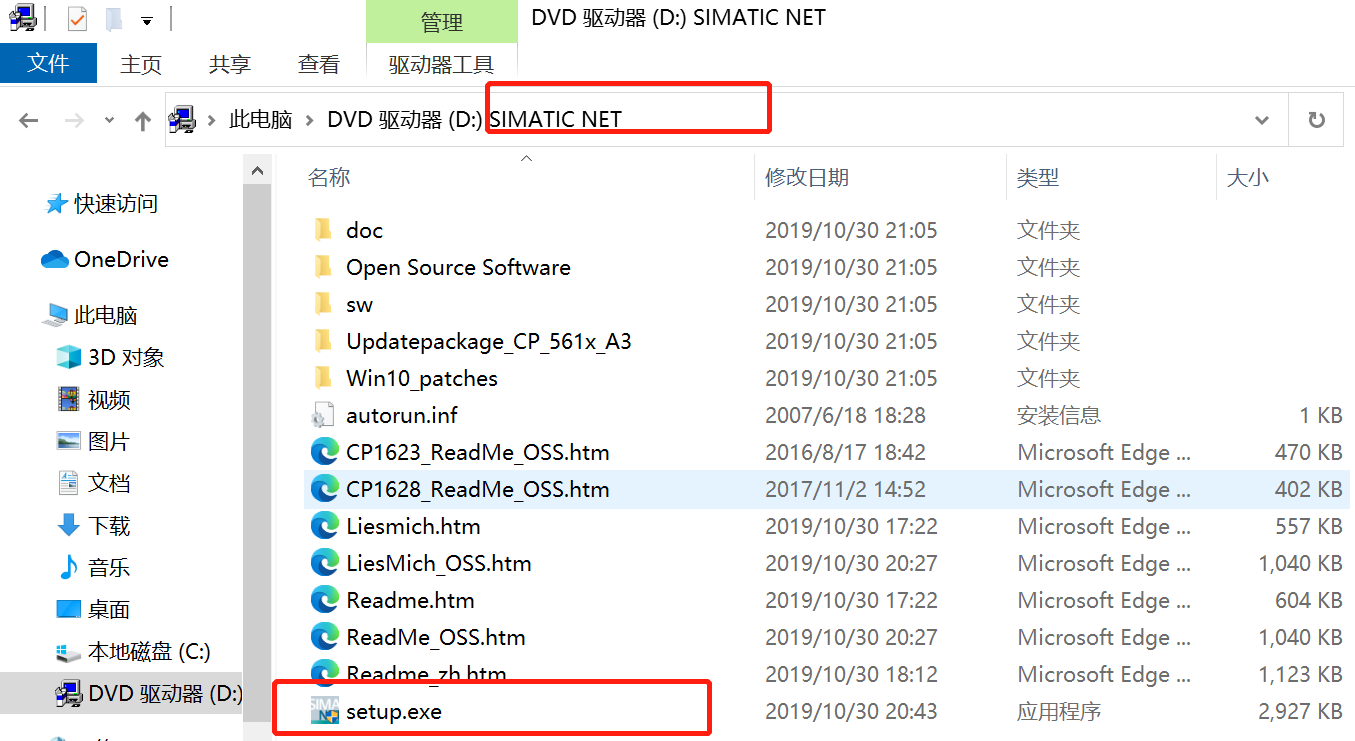Click the Liesmich.htm file name
The width and height of the screenshot is (1355, 741).
click(x=413, y=526)
